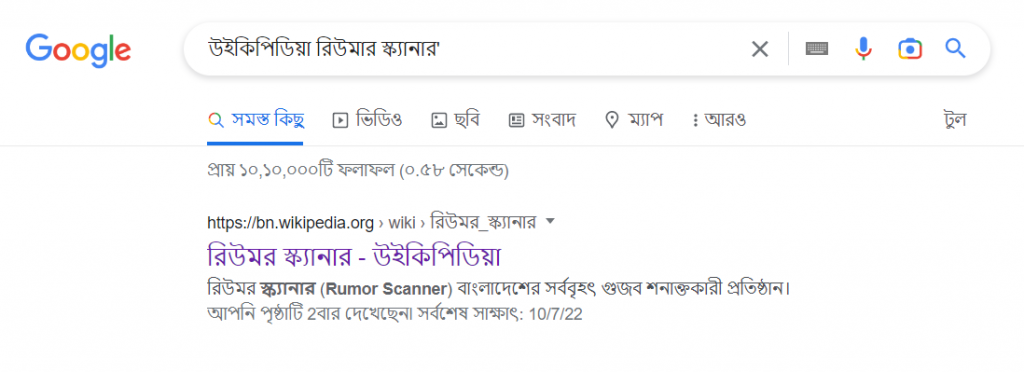Open the রিউমর স্ক্যানার - উইকিপিডিয়া result link

click(354, 256)
